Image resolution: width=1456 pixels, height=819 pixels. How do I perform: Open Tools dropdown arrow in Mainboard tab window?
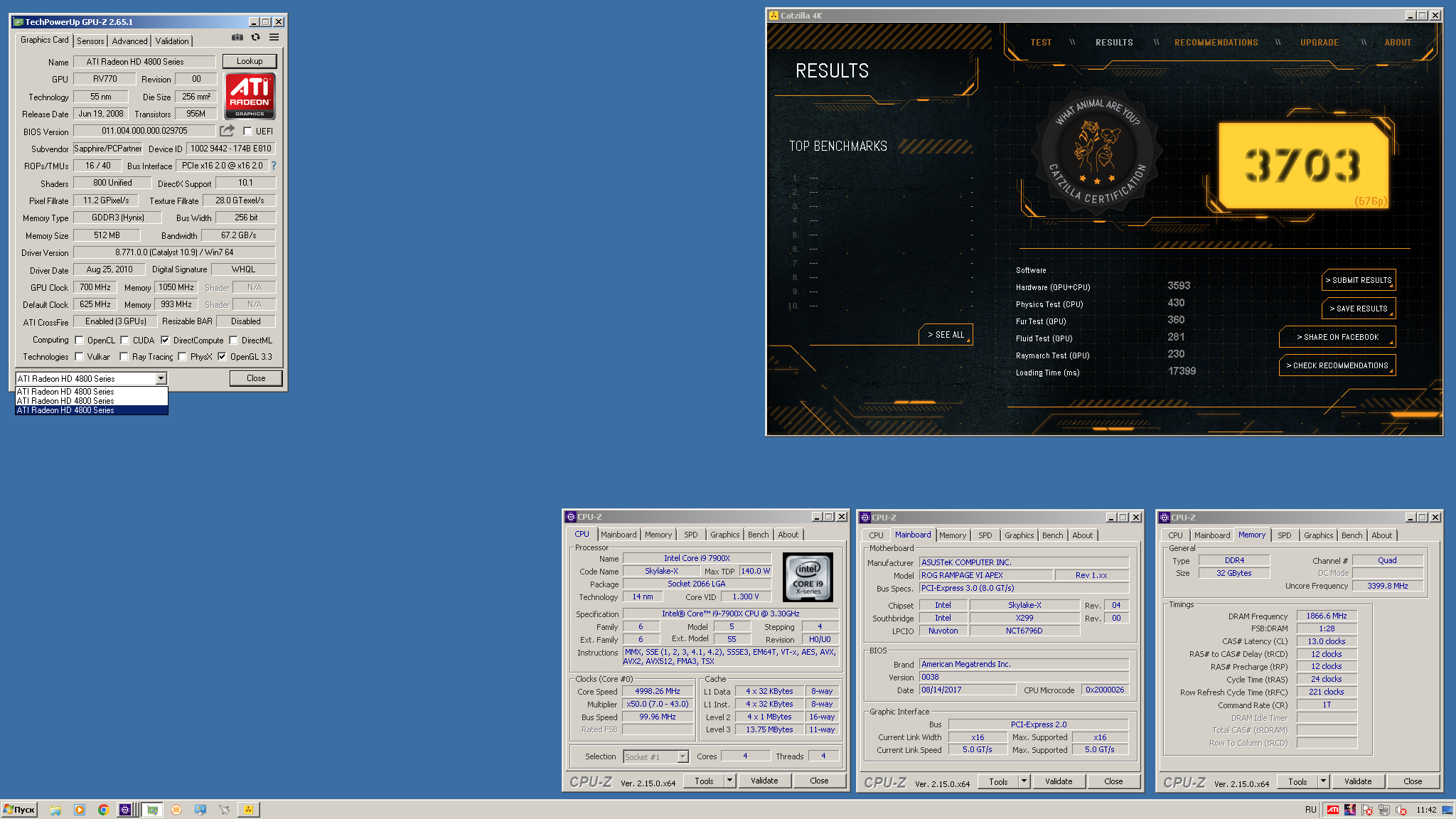1024,781
